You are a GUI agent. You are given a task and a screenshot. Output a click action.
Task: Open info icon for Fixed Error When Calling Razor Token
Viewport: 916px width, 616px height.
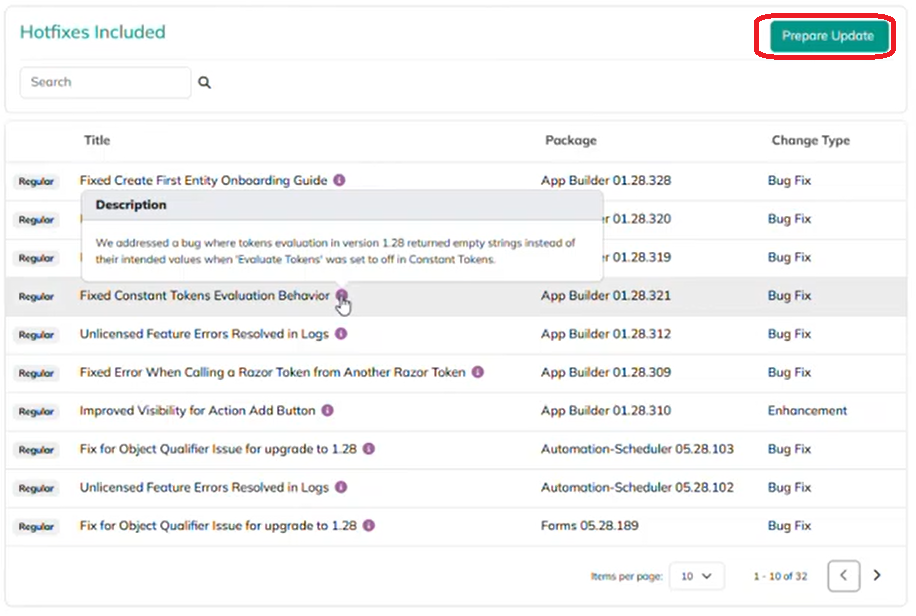pos(477,372)
